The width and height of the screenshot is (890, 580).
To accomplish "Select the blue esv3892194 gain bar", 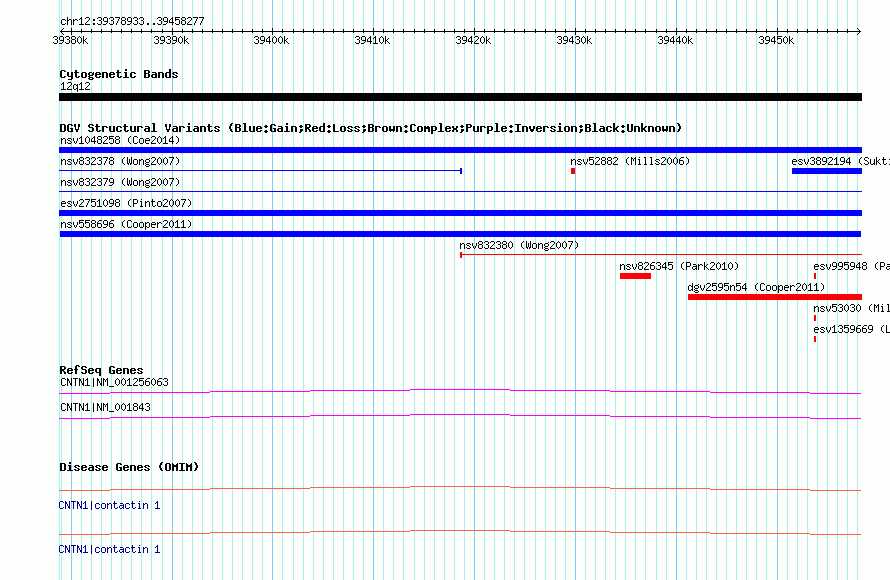I will tap(826, 171).
